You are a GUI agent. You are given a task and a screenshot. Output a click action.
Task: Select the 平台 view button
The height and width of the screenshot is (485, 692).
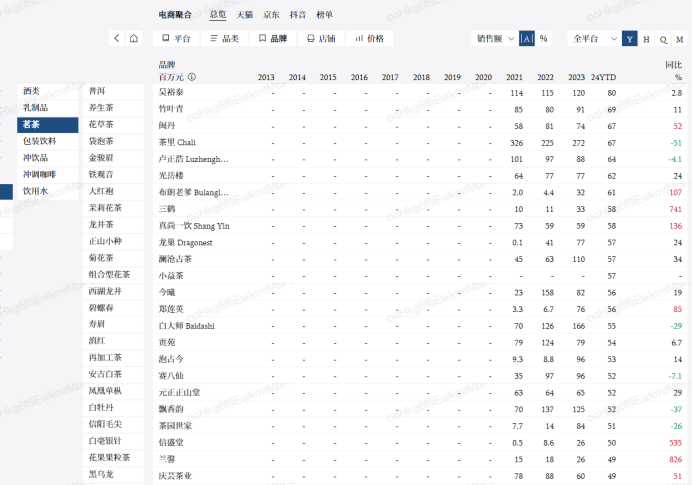pyautogui.click(x=175, y=38)
